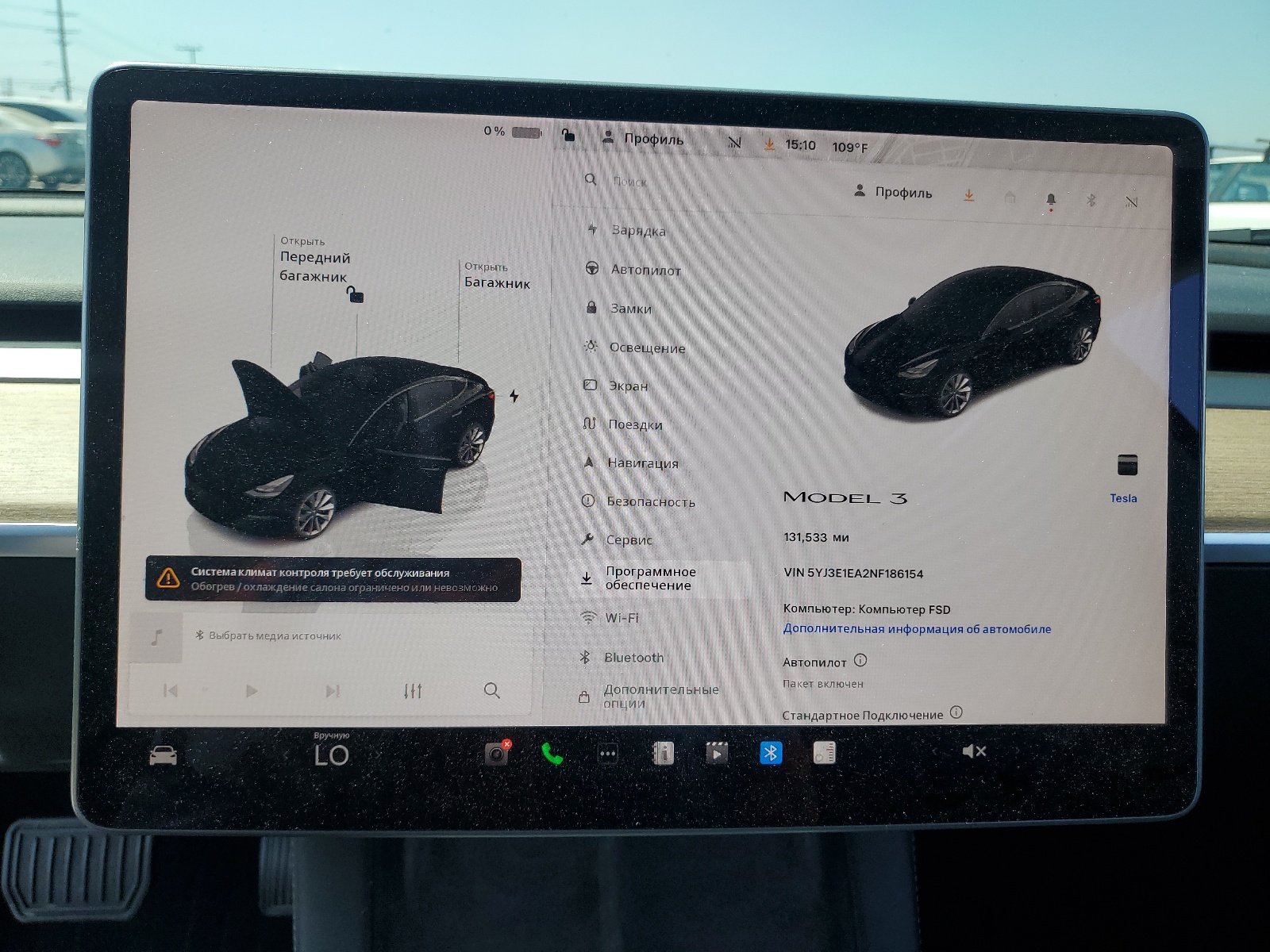Open the rear Багажник trunk button
The height and width of the screenshot is (952, 1270).
click(x=497, y=276)
